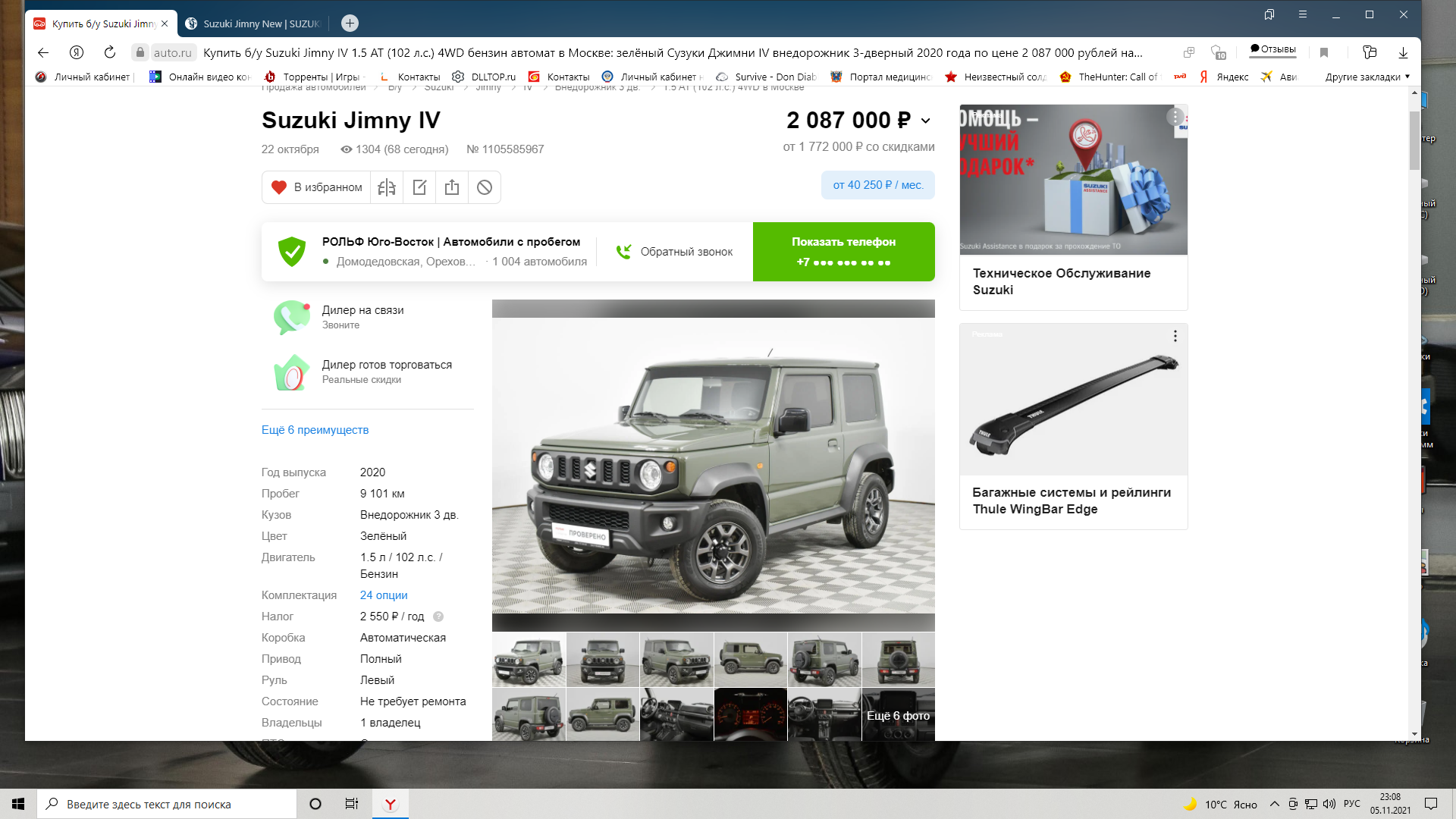Open dealer's '1 004 автомобиля' link
The height and width of the screenshot is (819, 1456).
click(539, 262)
